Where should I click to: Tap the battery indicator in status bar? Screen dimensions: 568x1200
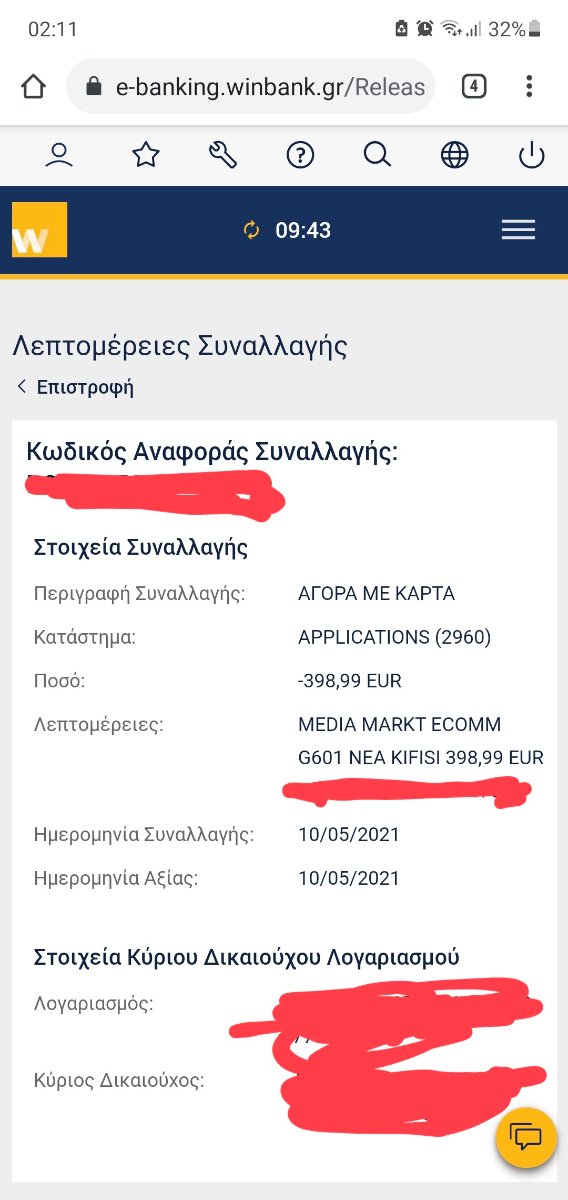[535, 29]
